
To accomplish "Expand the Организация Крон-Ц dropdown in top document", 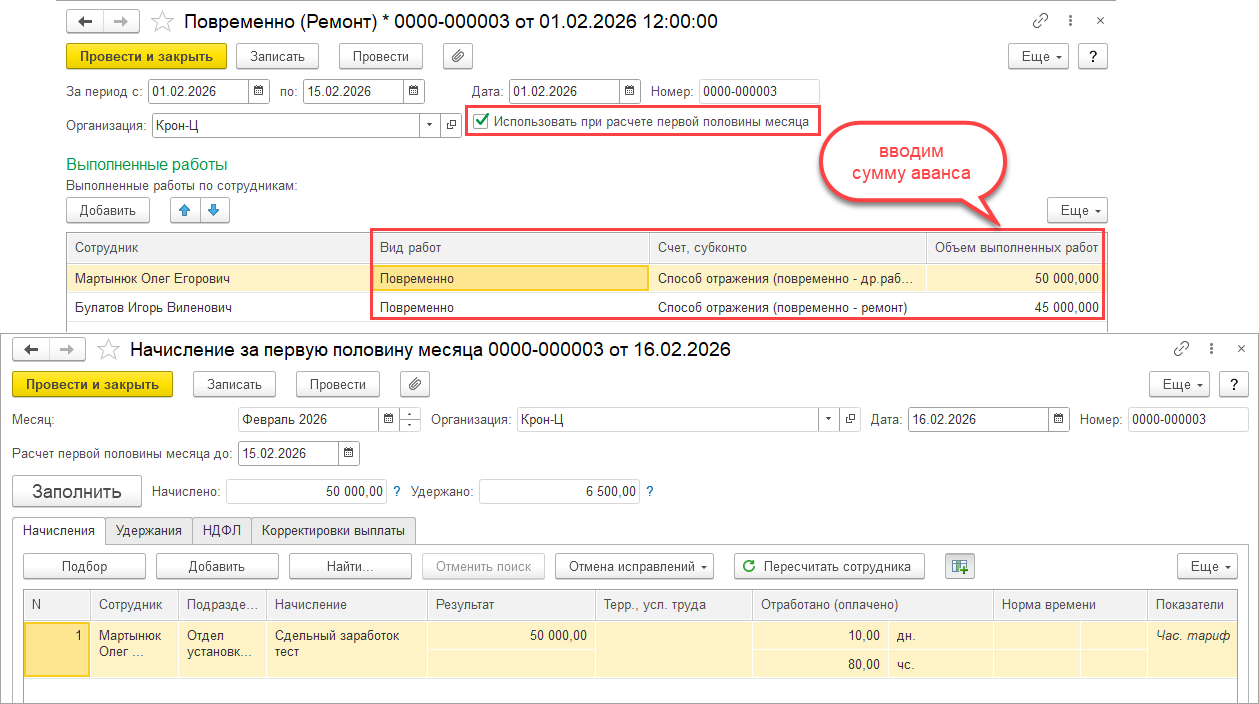I will [x=429, y=125].
